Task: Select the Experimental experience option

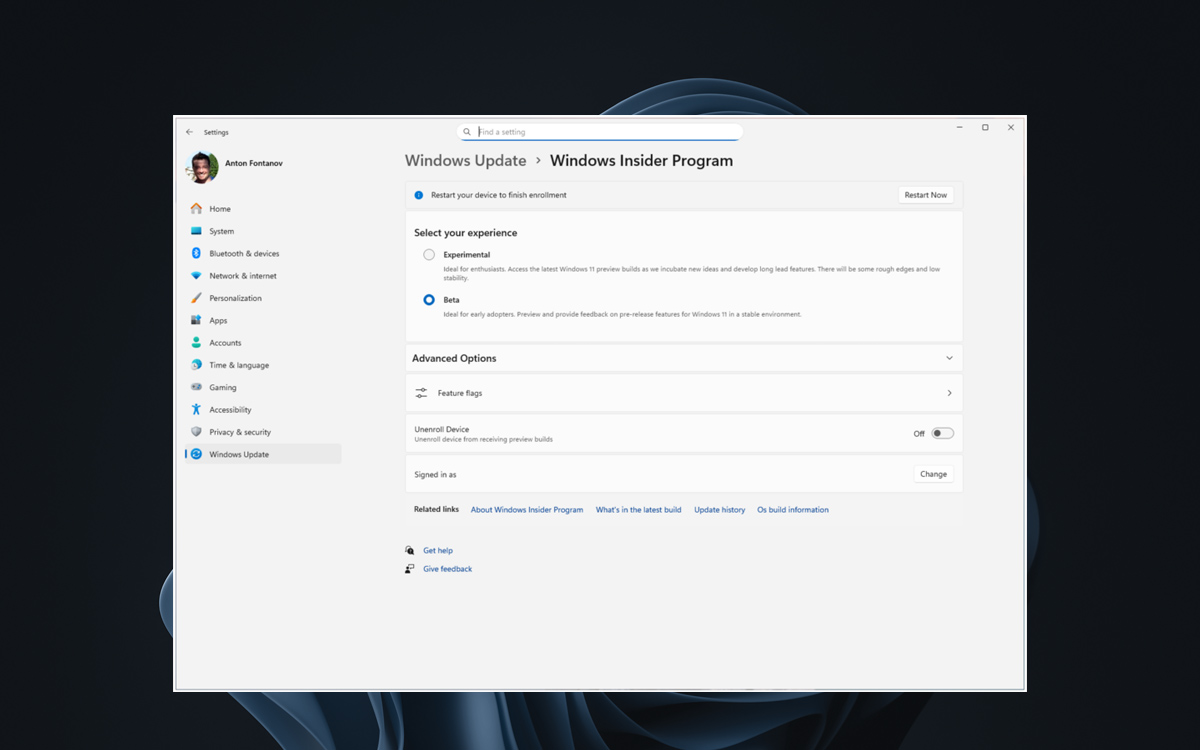Action: [x=428, y=255]
